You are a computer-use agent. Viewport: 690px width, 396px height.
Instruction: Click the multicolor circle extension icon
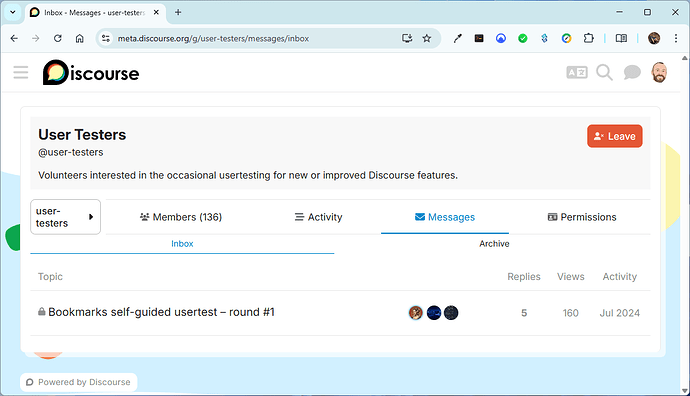pos(566,38)
